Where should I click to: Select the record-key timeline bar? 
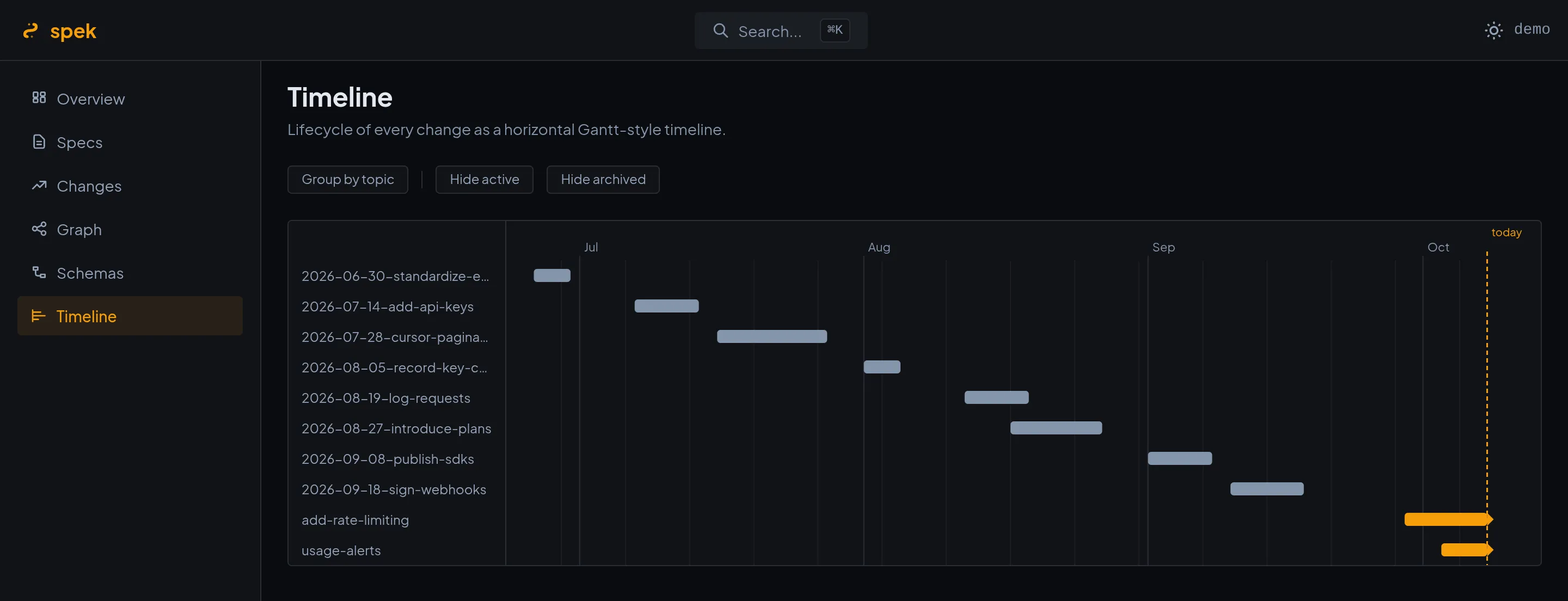click(x=882, y=366)
